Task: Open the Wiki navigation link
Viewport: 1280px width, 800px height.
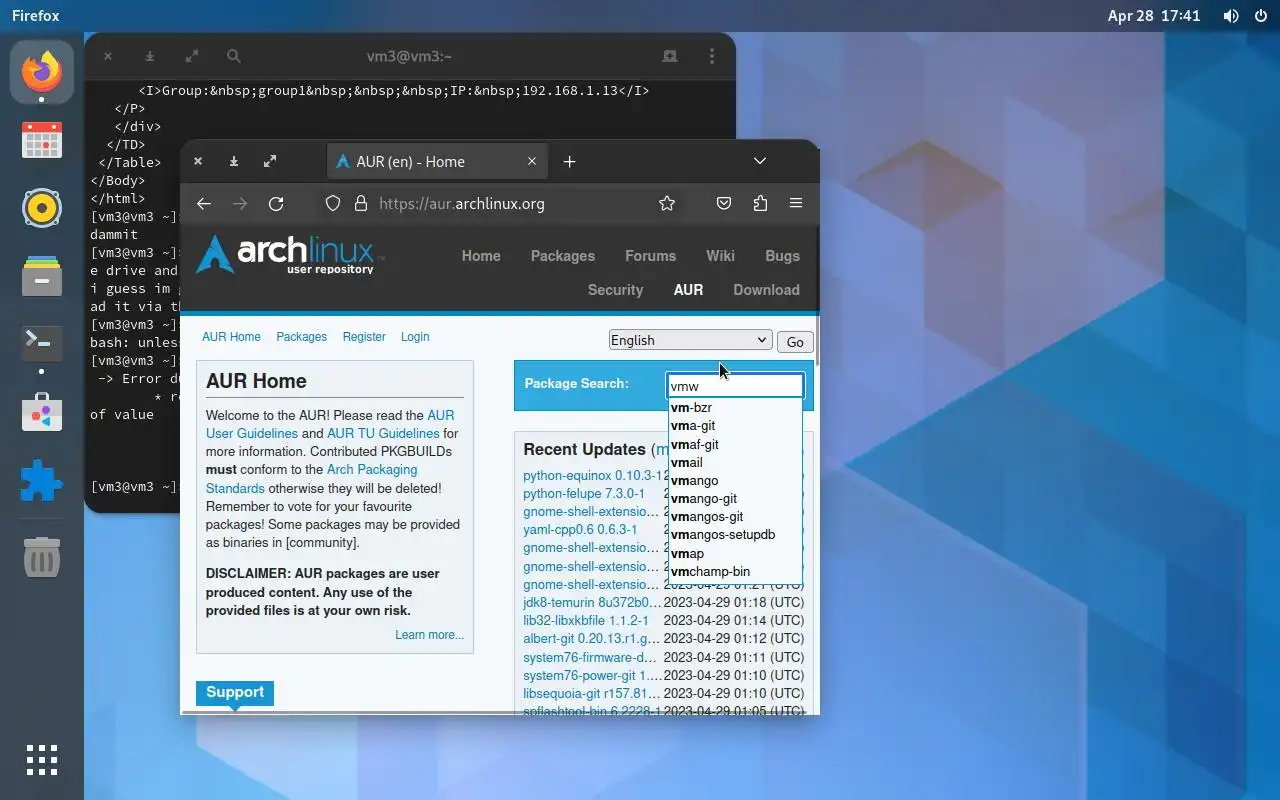Action: (720, 256)
